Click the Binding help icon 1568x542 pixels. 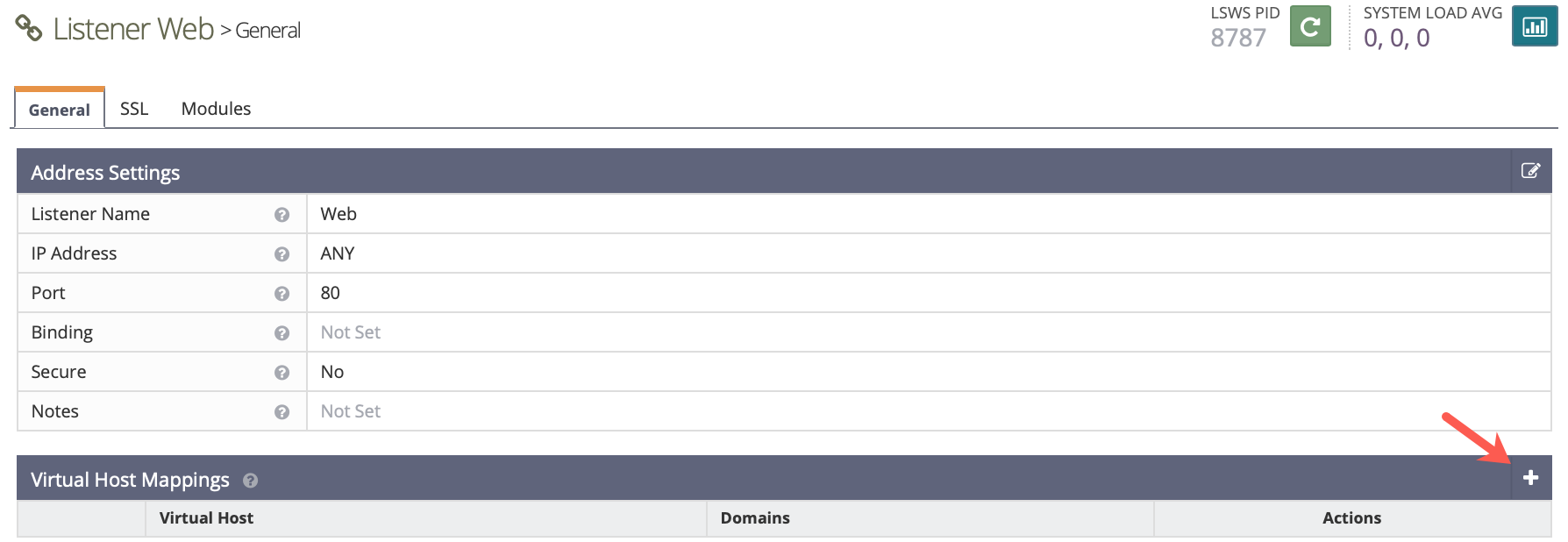pyautogui.click(x=282, y=333)
